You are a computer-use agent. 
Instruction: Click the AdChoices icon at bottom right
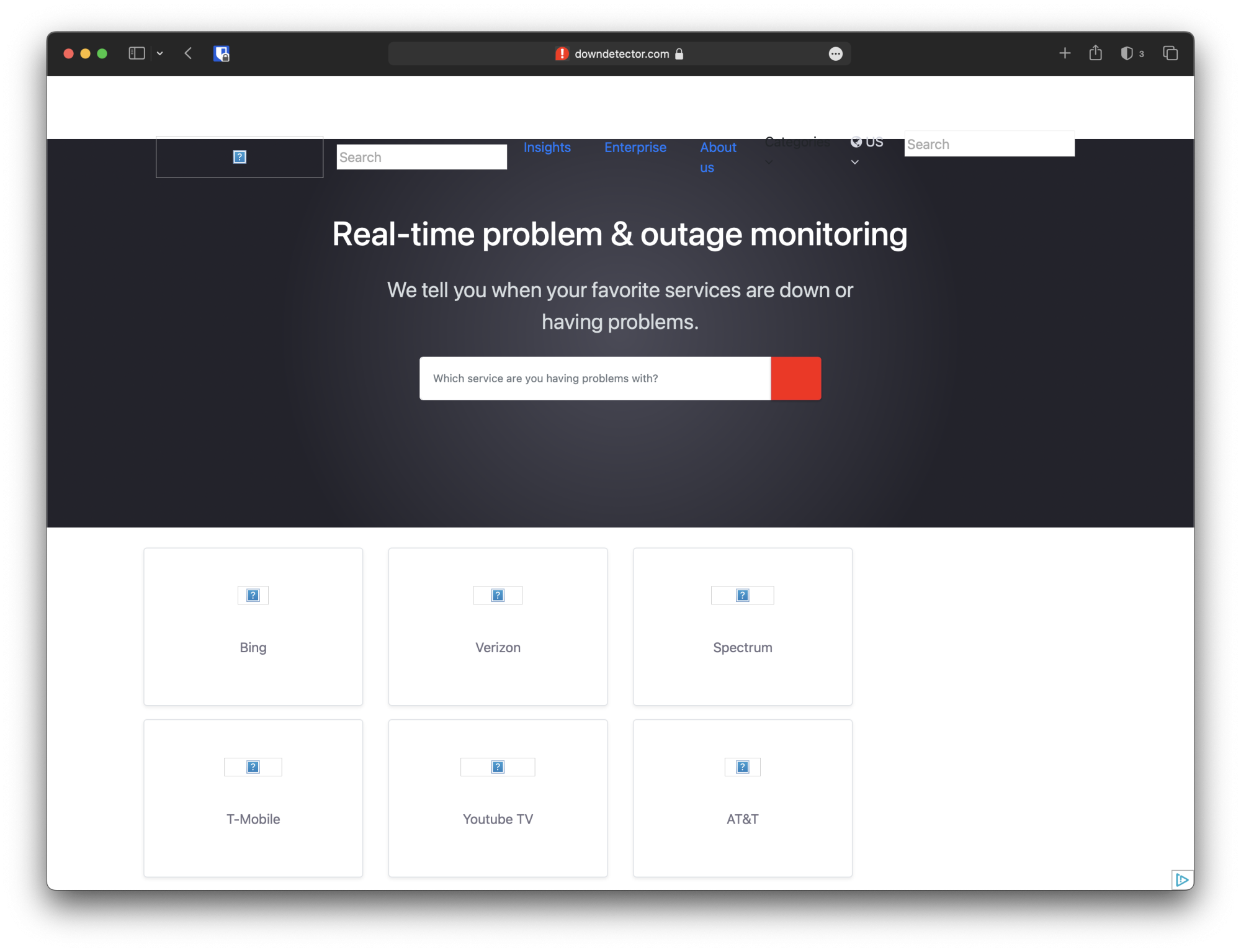point(1181,879)
